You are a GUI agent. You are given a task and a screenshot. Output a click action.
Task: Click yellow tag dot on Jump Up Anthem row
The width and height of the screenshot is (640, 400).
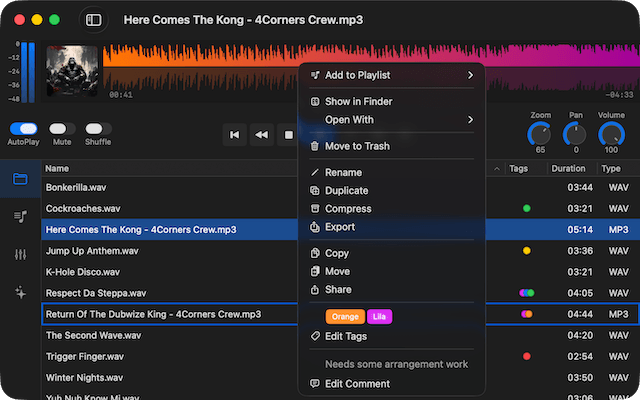tap(527, 251)
